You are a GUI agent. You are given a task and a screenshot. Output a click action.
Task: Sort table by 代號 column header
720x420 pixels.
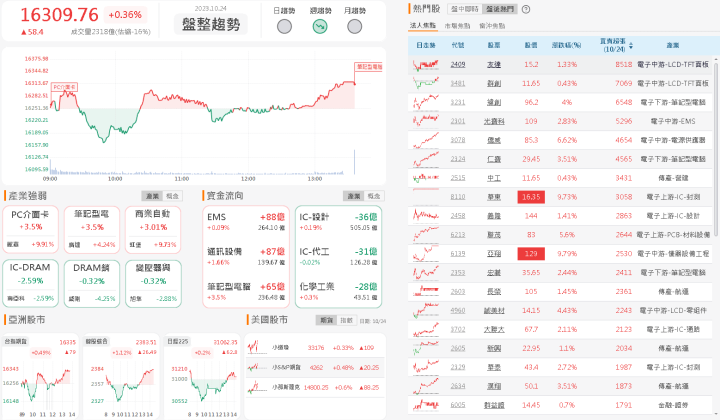[x=458, y=45]
